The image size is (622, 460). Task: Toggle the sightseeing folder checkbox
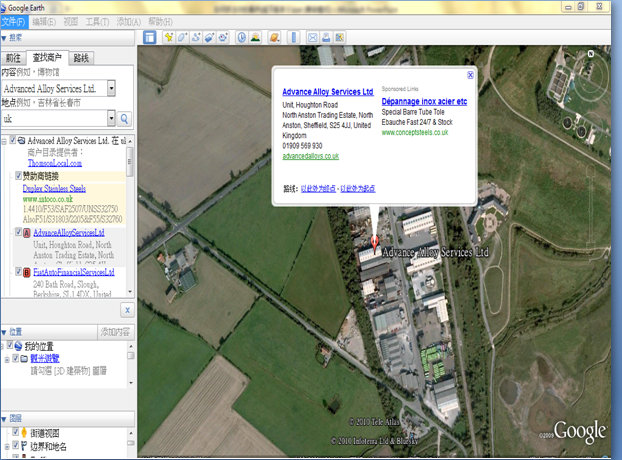tap(16, 358)
